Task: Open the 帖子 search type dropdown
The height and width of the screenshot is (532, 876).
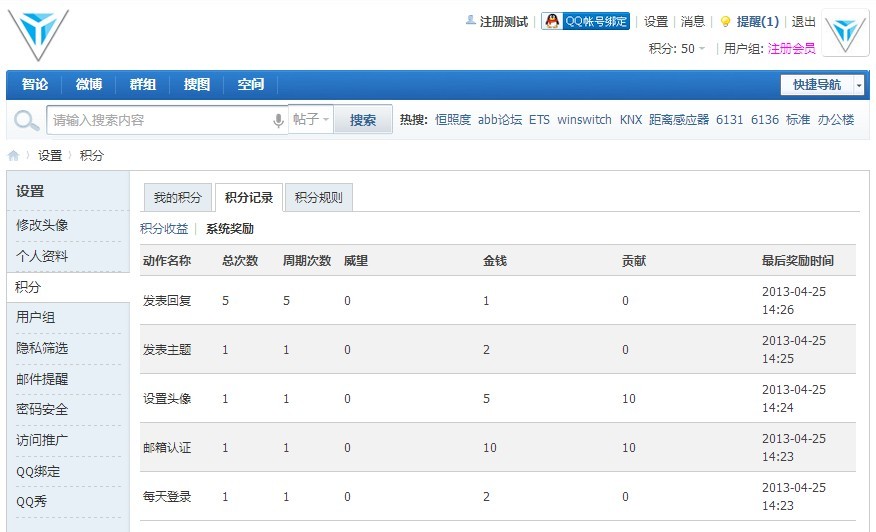Action: click(x=311, y=120)
